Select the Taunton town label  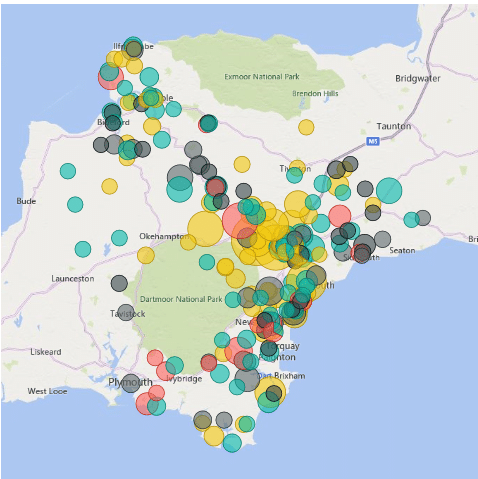pyautogui.click(x=394, y=126)
